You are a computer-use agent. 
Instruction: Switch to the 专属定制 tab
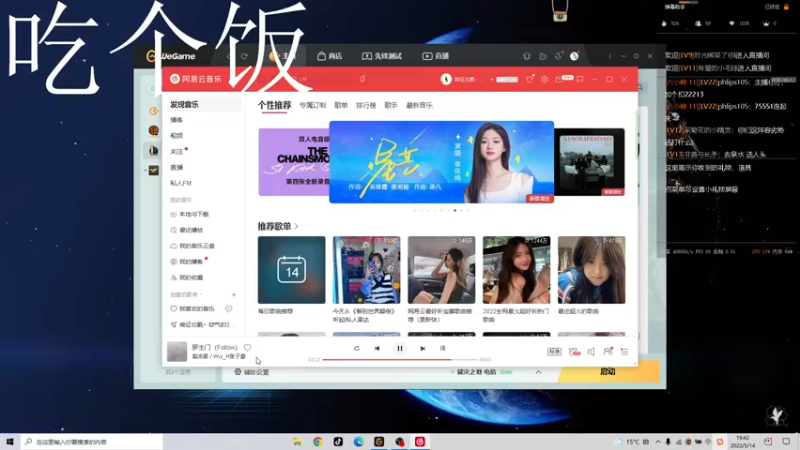[x=312, y=105]
